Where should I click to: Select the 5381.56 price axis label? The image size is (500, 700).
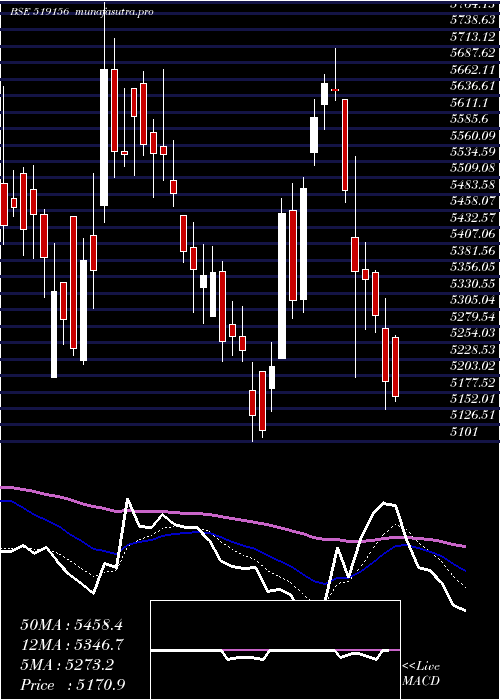click(x=473, y=250)
